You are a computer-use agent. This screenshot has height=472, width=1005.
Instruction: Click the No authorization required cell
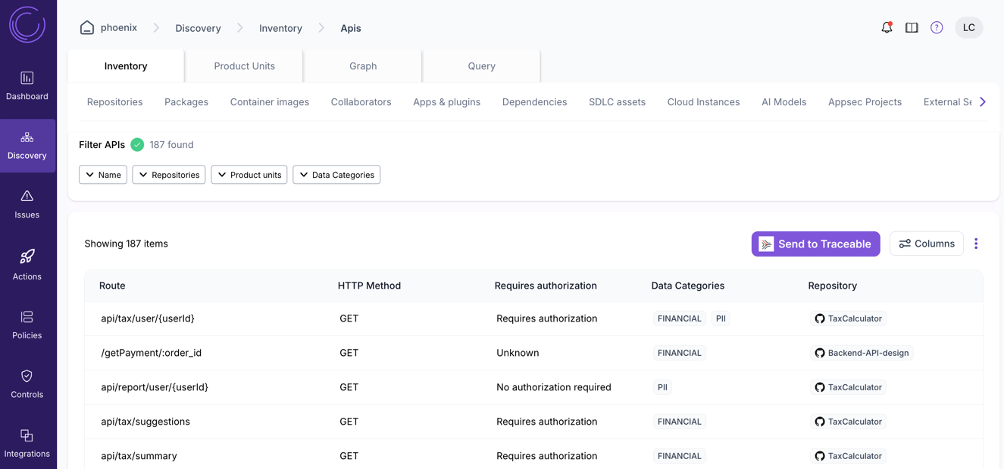pos(554,387)
